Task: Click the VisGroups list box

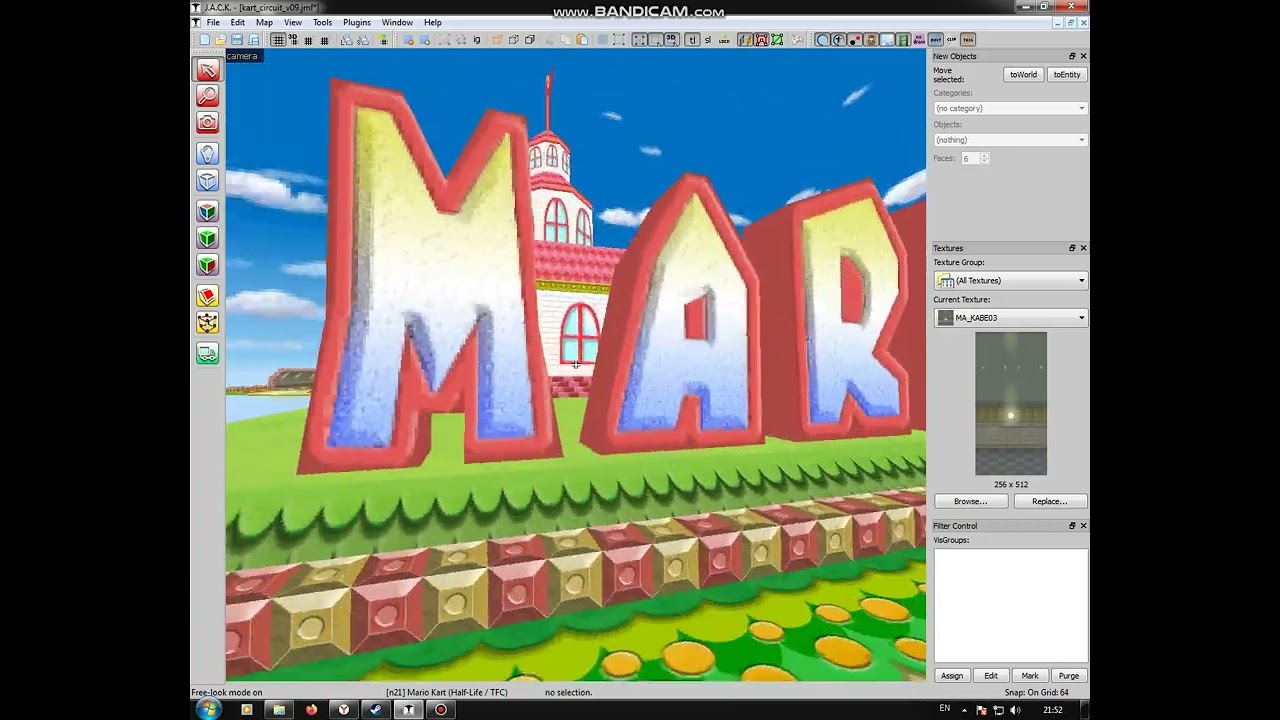Action: [x=1010, y=605]
